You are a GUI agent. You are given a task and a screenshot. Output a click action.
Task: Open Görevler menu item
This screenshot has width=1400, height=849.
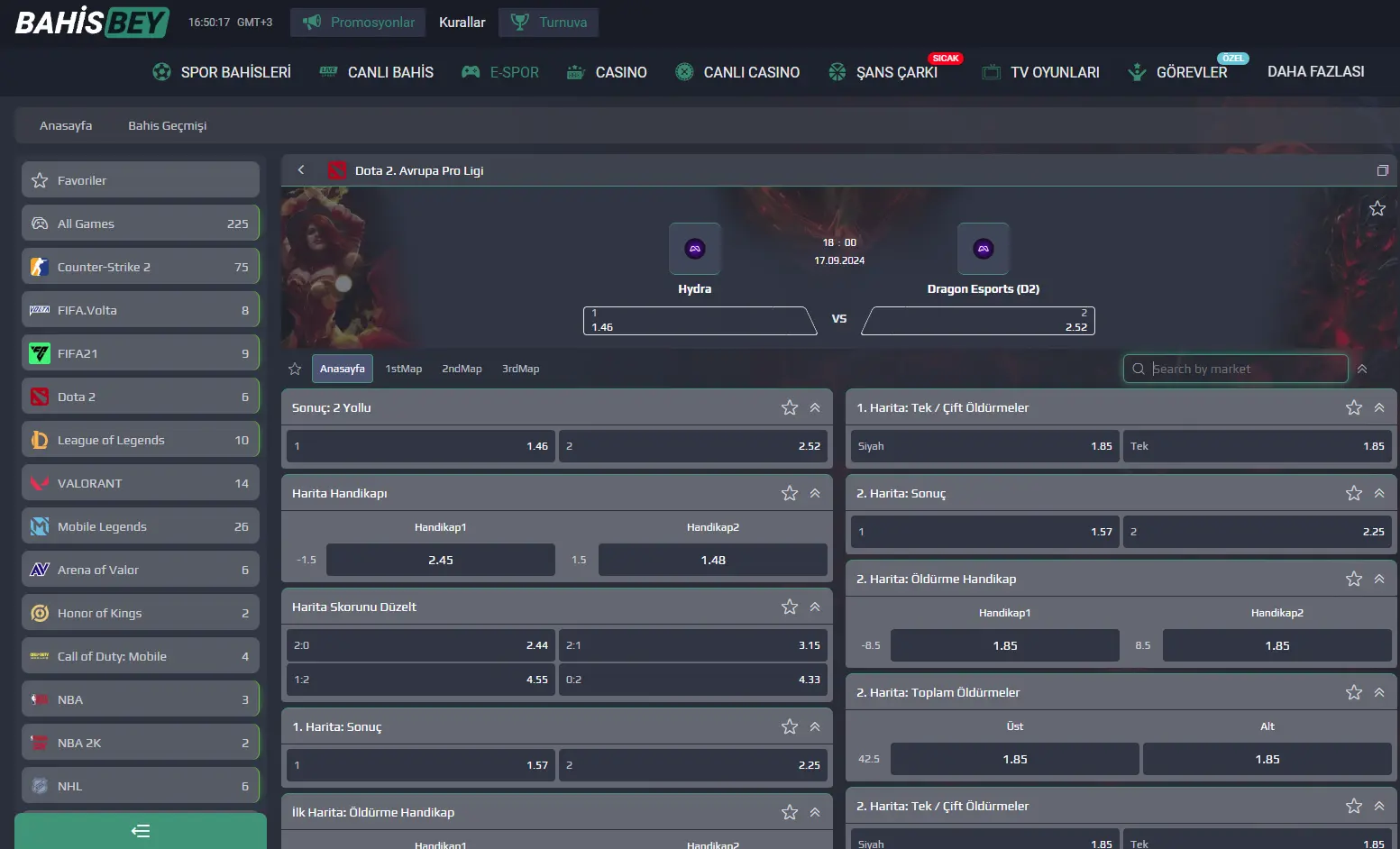point(1178,72)
